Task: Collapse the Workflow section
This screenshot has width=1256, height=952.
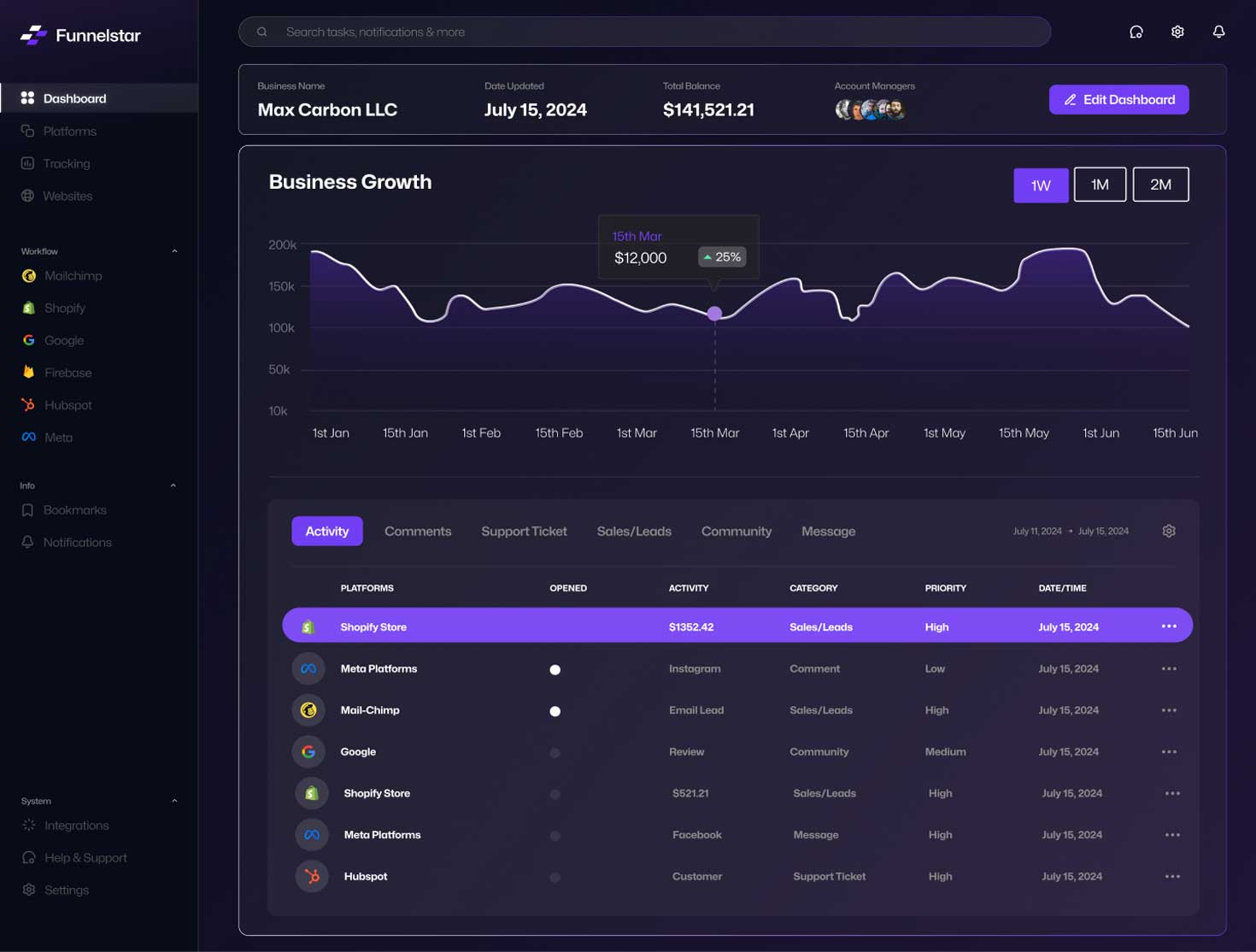Action: (x=174, y=251)
